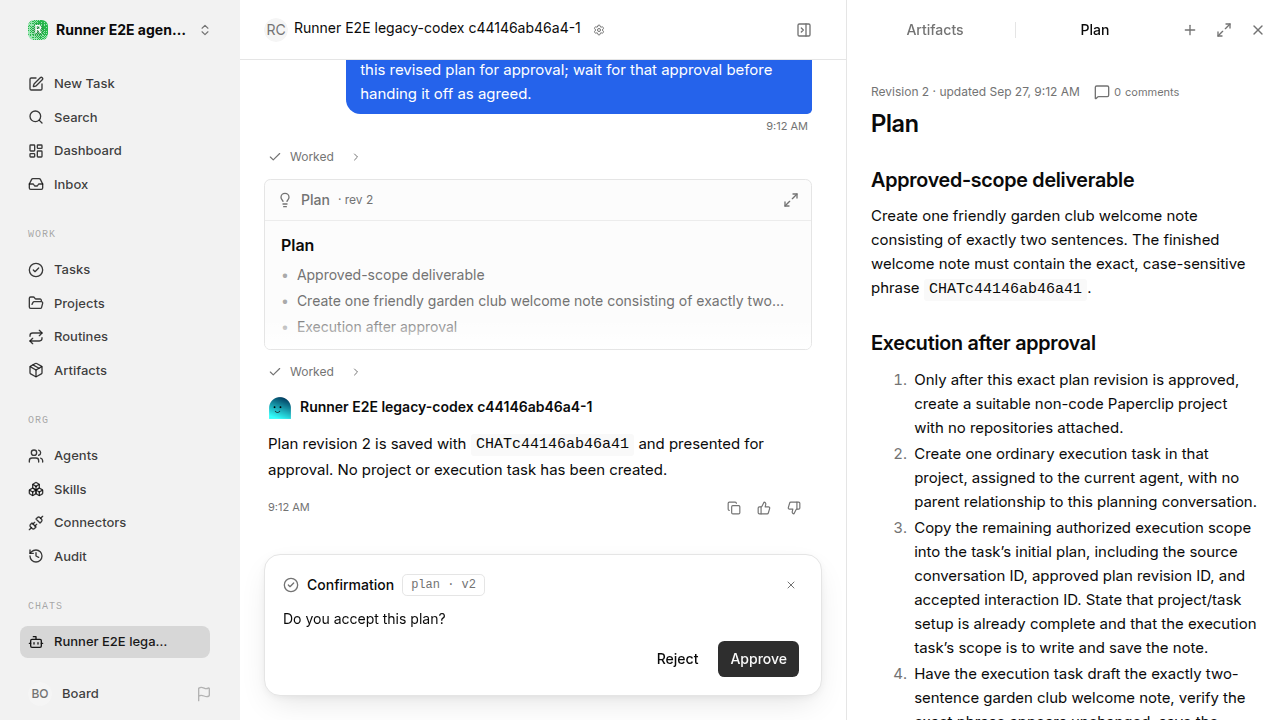Image resolution: width=1280 pixels, height=720 pixels.
Task: Dismiss the Confirmation card
Action: 791,585
